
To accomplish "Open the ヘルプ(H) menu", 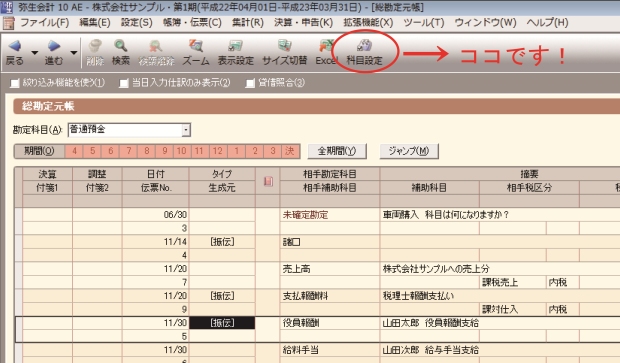I will pyautogui.click(x=547, y=23).
